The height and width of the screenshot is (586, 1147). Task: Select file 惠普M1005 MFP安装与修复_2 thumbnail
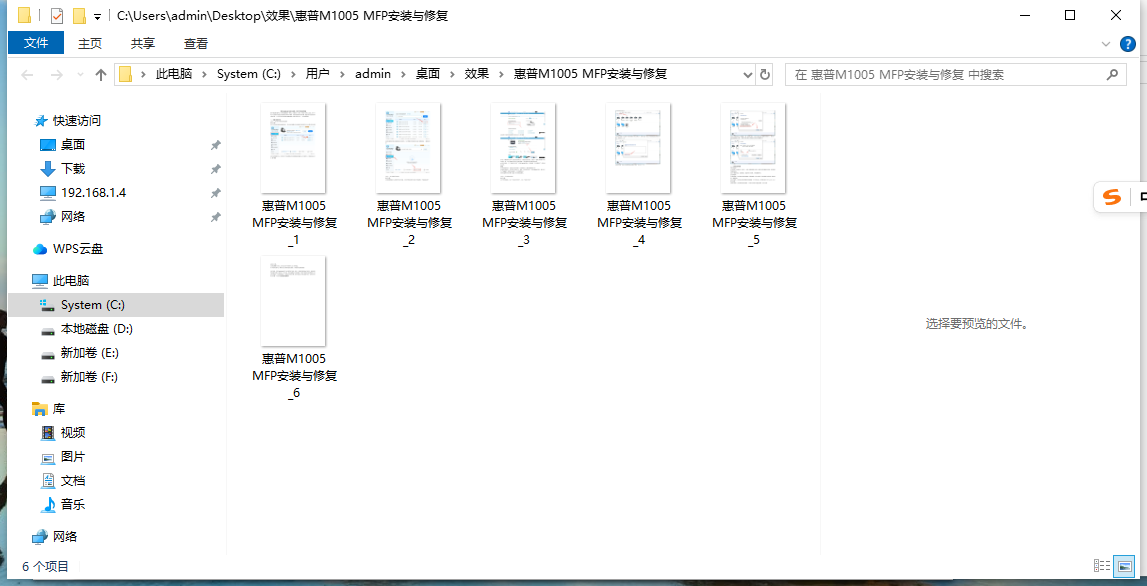click(408, 148)
